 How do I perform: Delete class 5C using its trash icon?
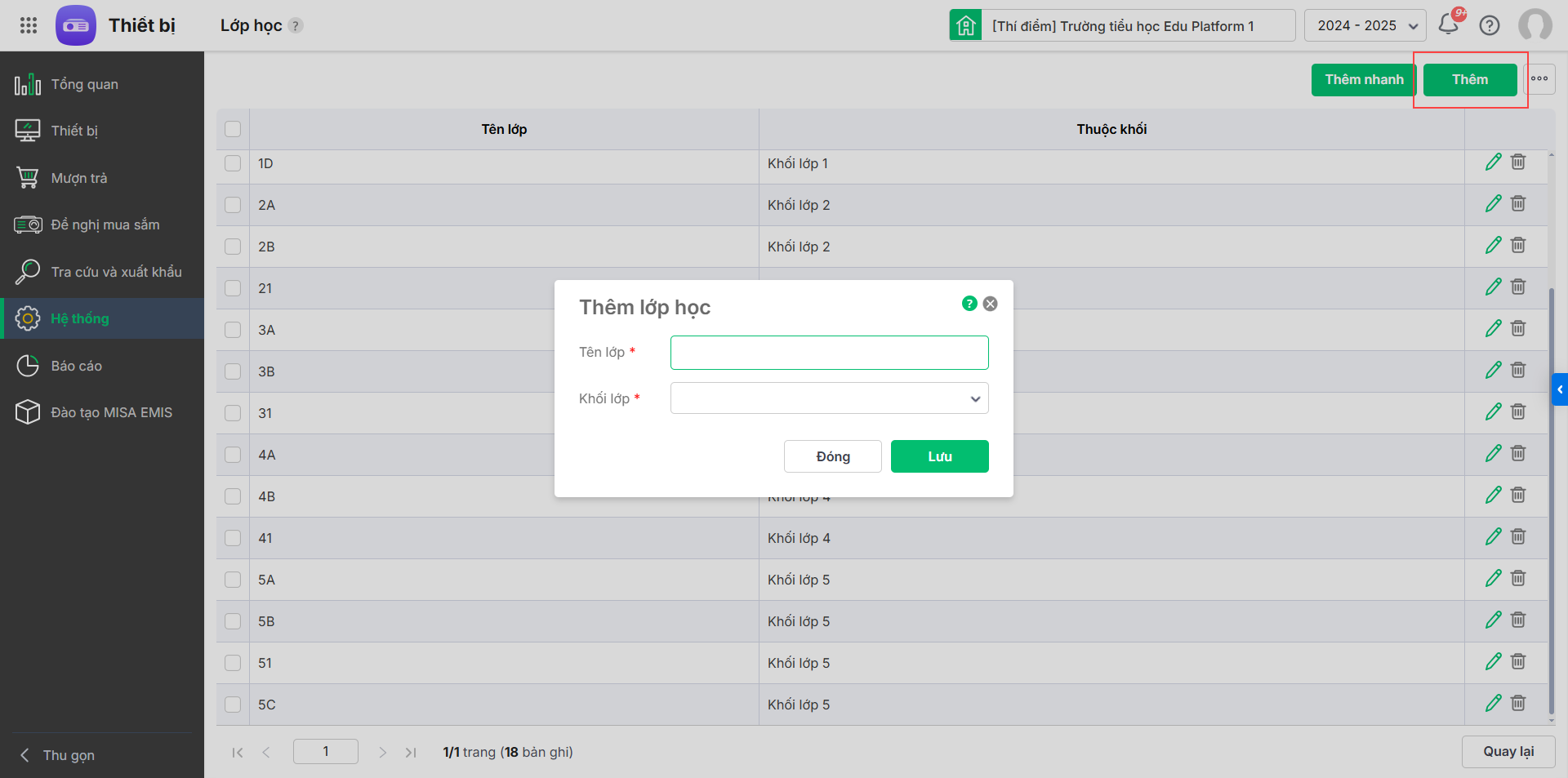(x=1518, y=703)
